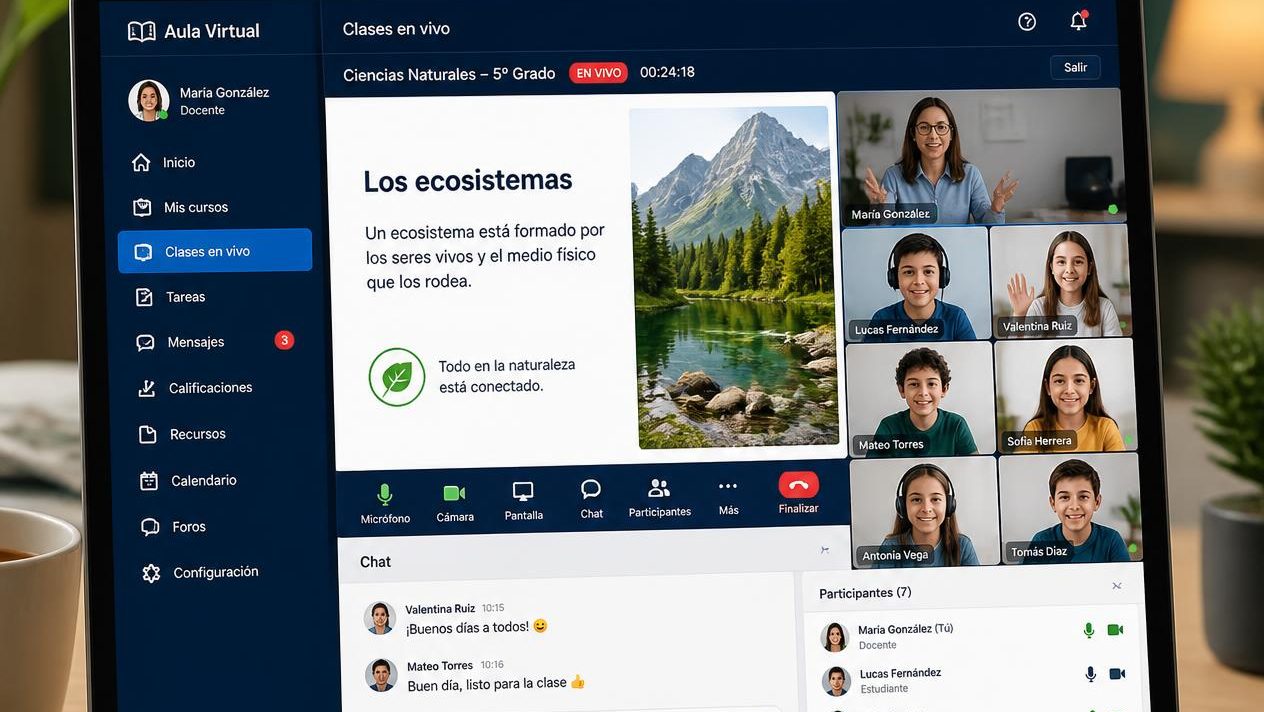Image resolution: width=1264 pixels, height=712 pixels.
Task: Toggle Lucas Fernández's camera in Participantes list
Action: (1117, 674)
